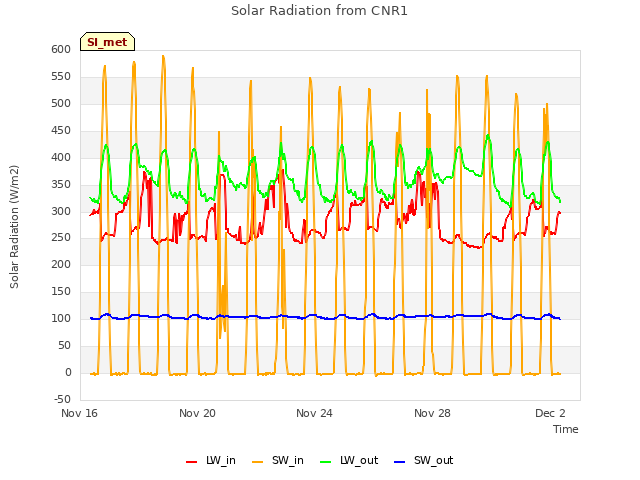Toggle the LW_out legend entry
This screenshot has width=640, height=480.
pyautogui.click(x=349, y=460)
